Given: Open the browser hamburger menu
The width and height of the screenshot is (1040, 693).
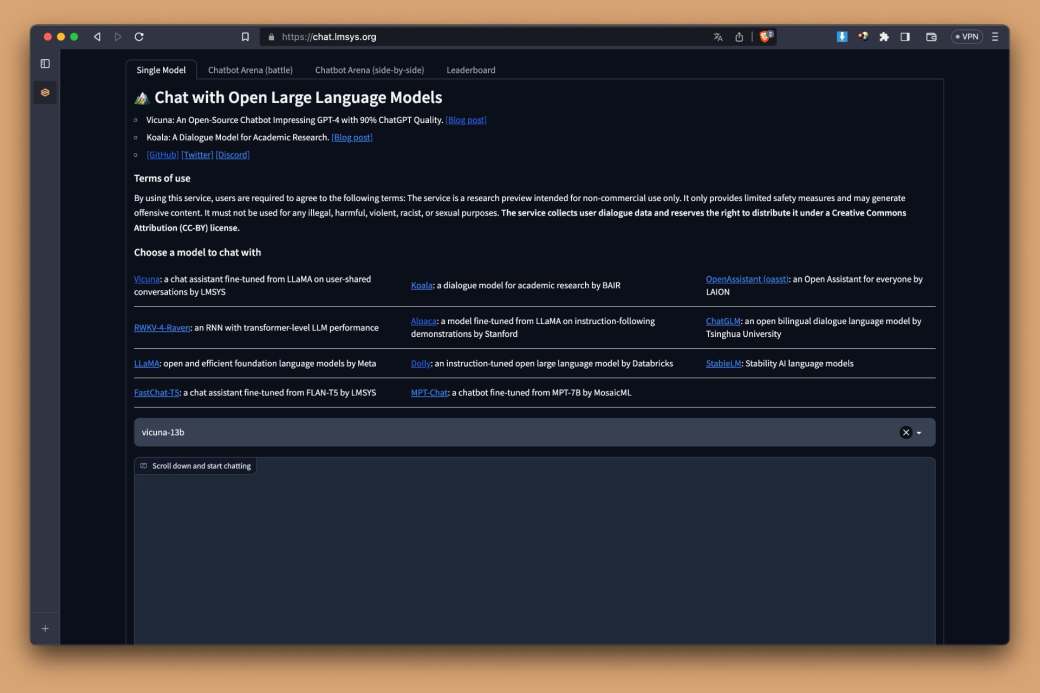Looking at the screenshot, I should click(x=995, y=37).
